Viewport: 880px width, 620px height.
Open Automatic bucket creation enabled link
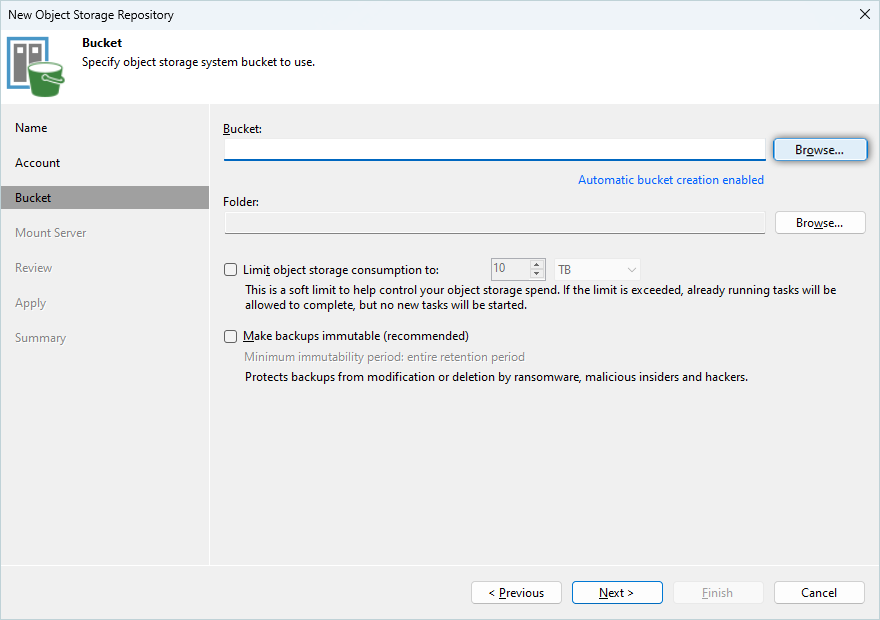(670, 180)
